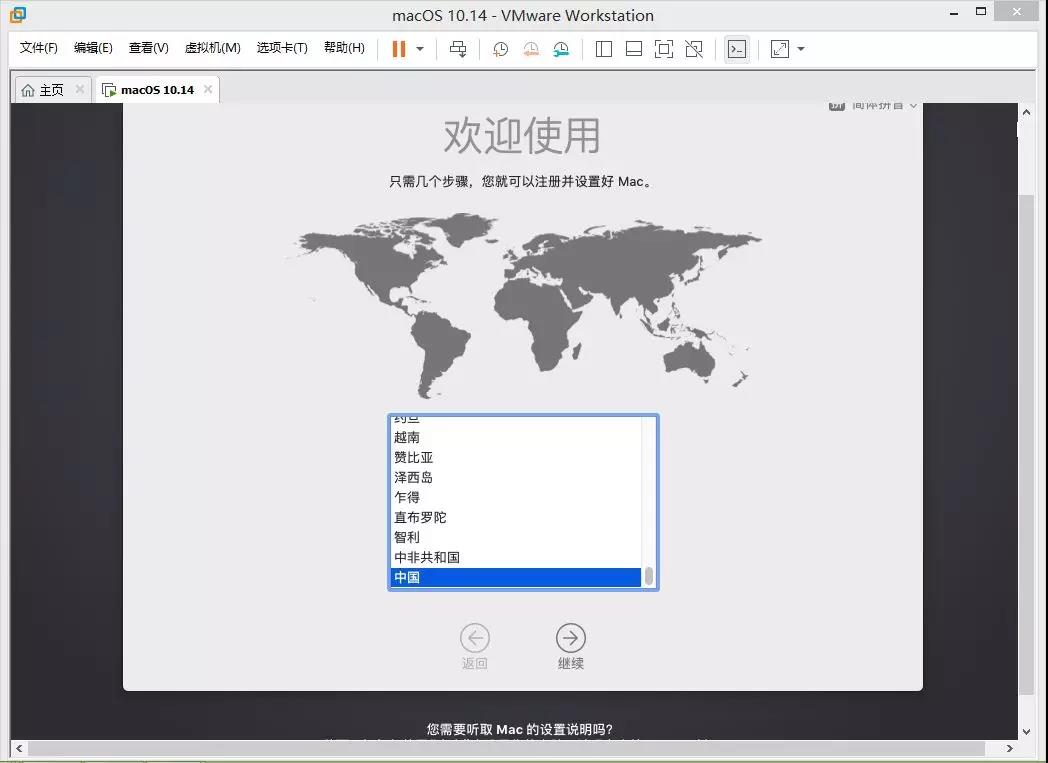
Task: Select 智利 in the country list
Action: (x=407, y=537)
